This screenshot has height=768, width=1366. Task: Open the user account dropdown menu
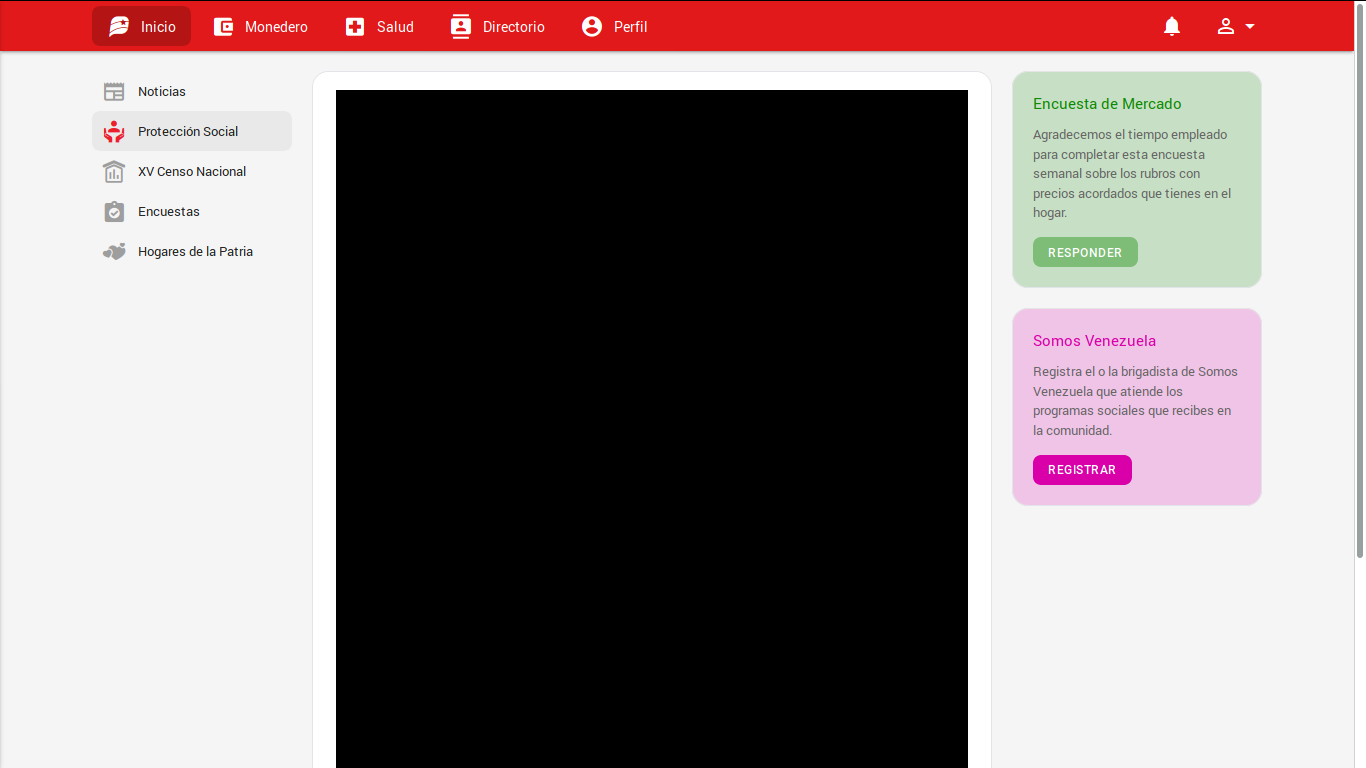click(1236, 27)
